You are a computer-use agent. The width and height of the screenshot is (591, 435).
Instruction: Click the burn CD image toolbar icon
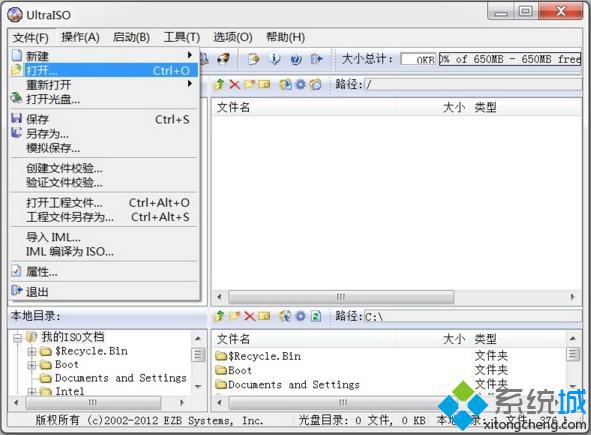[224, 59]
